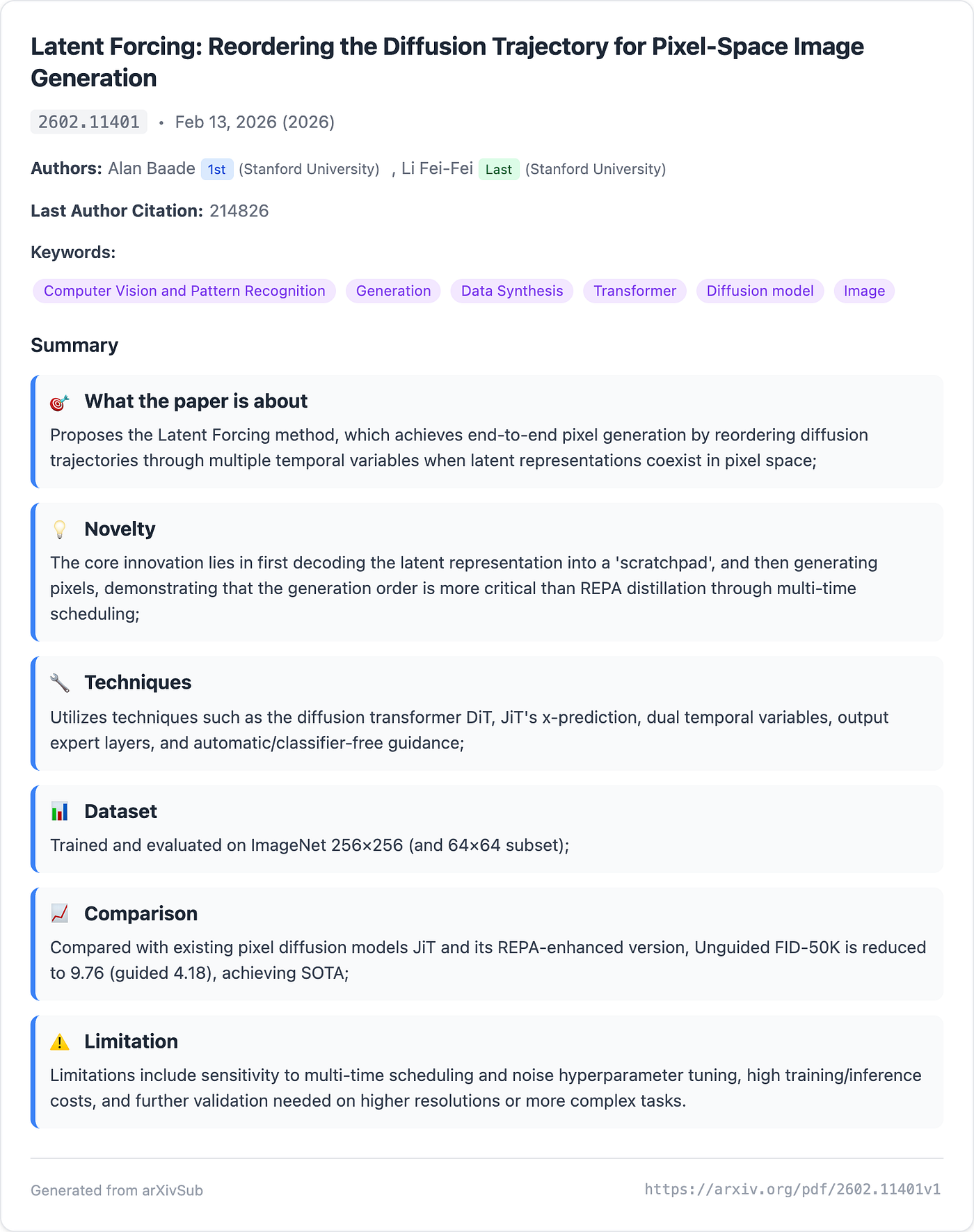Click the 2602.11401 arXiv ID badge
The width and height of the screenshot is (974, 1232).
tap(89, 122)
